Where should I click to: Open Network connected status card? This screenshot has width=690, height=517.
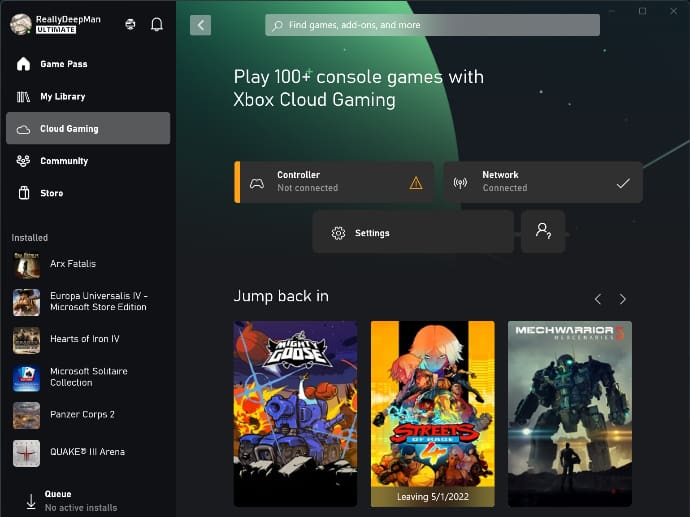coord(543,182)
